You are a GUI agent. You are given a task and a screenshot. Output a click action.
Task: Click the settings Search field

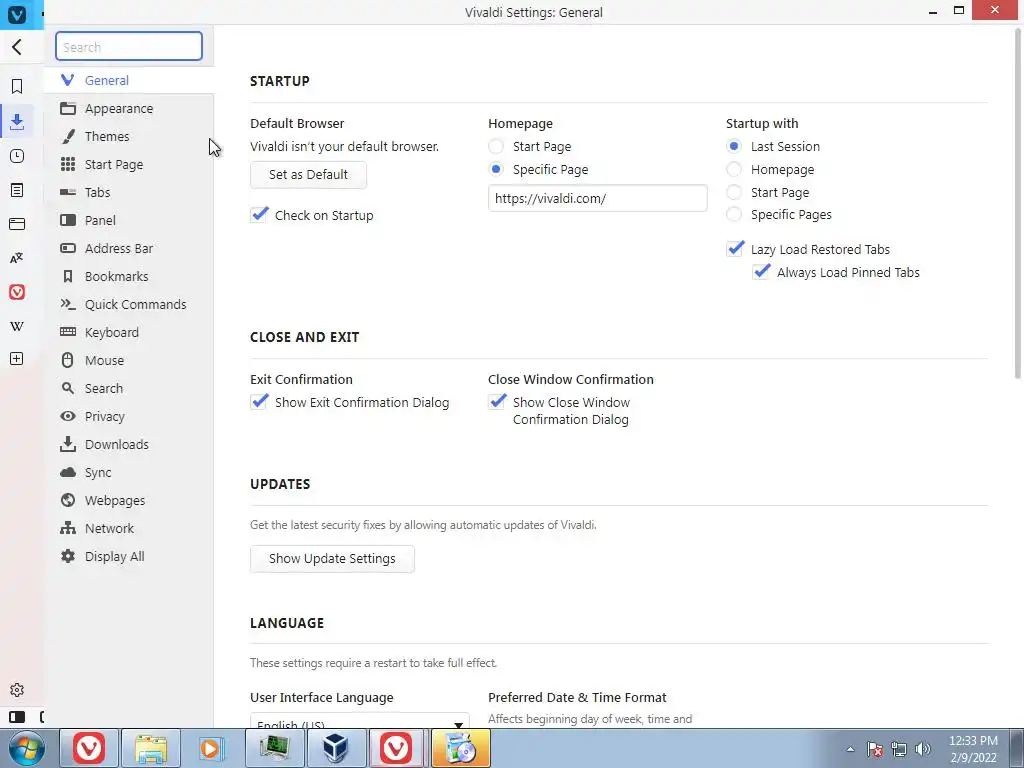coord(129,46)
